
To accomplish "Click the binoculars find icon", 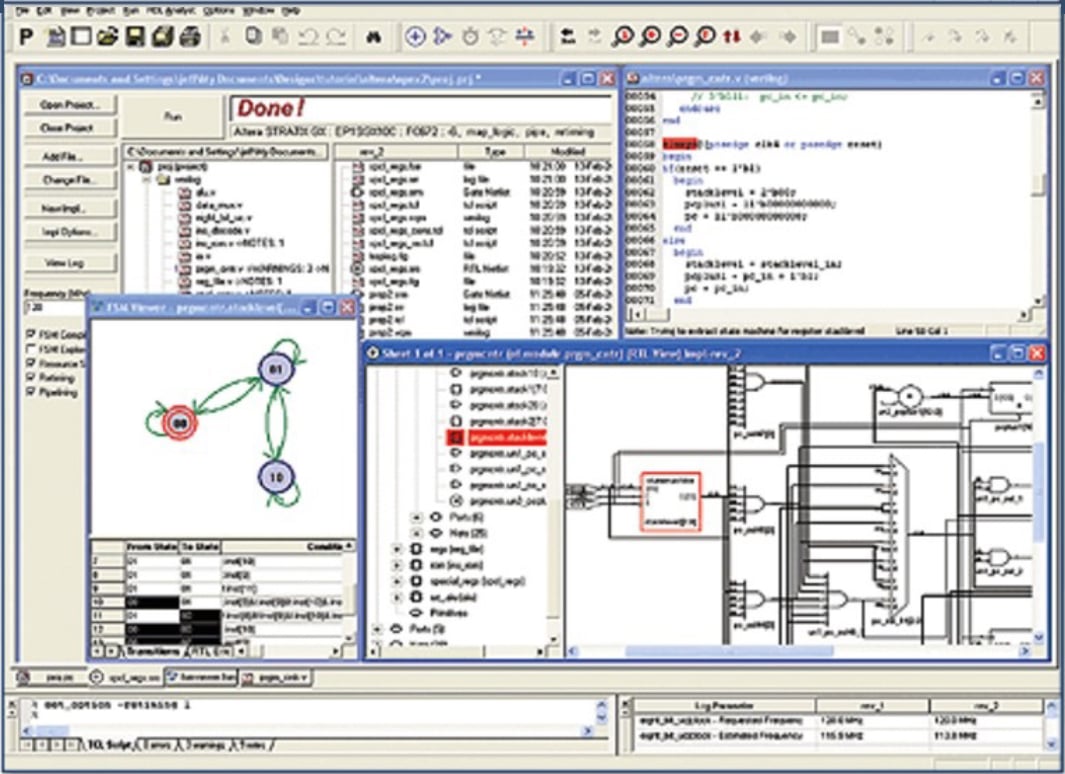I will [375, 37].
